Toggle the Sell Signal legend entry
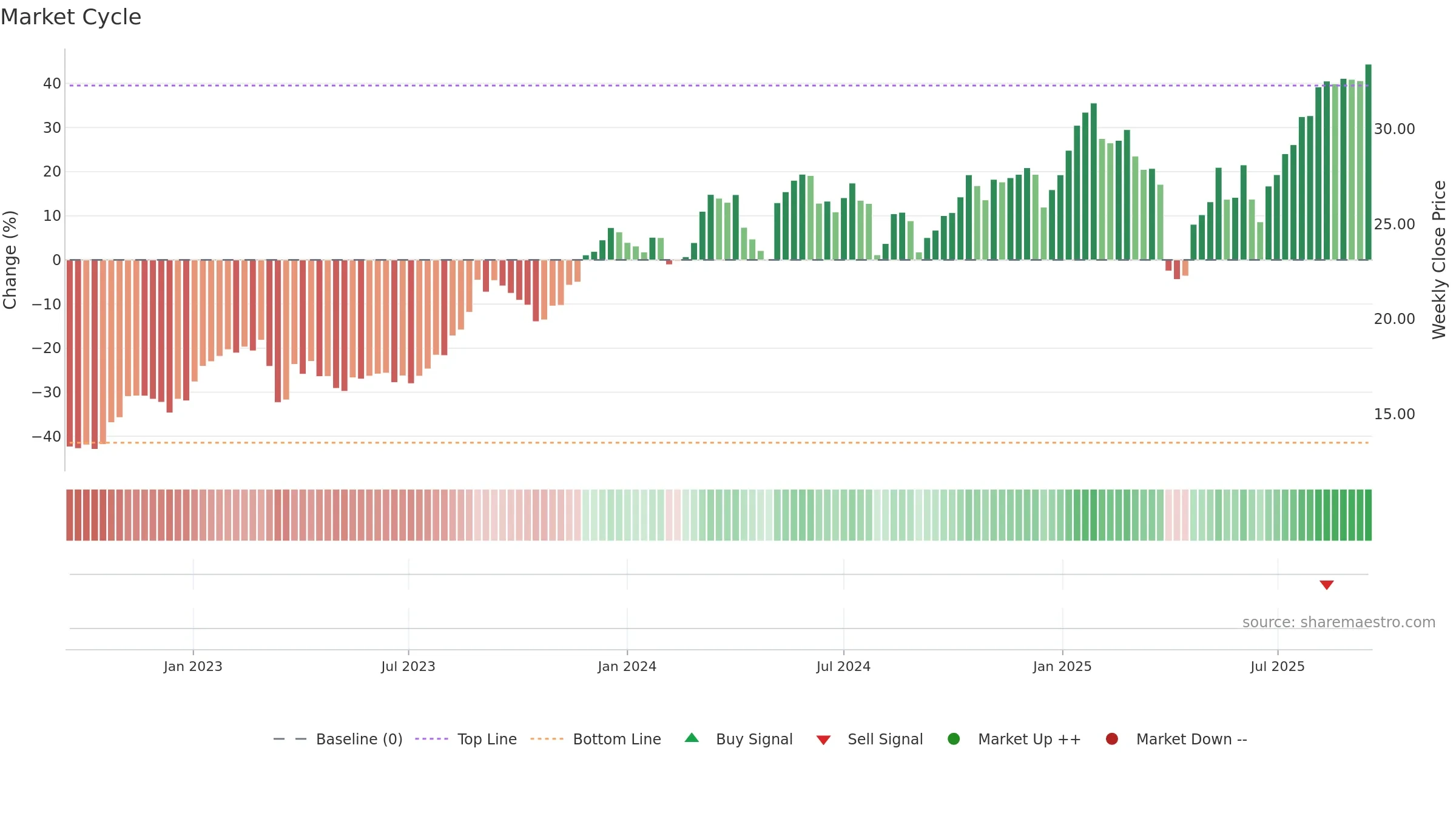Image resolution: width=1456 pixels, height=819 pixels. [x=869, y=739]
